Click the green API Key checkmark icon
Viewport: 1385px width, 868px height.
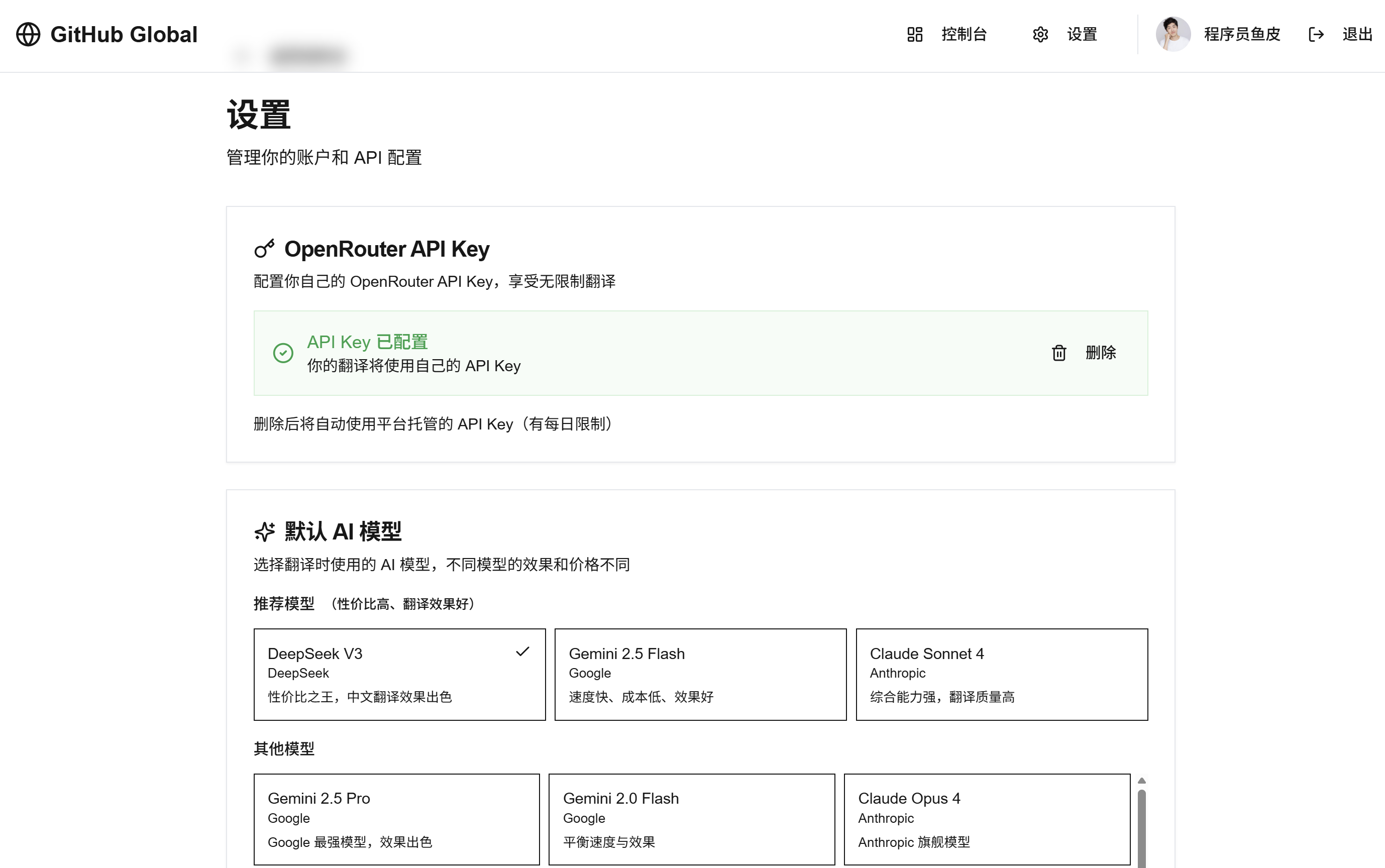[x=283, y=353]
